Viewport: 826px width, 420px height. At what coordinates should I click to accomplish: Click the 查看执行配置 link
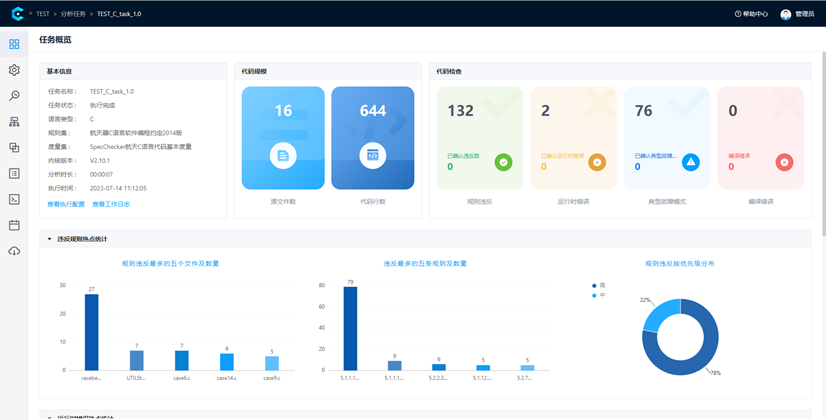pyautogui.click(x=66, y=204)
